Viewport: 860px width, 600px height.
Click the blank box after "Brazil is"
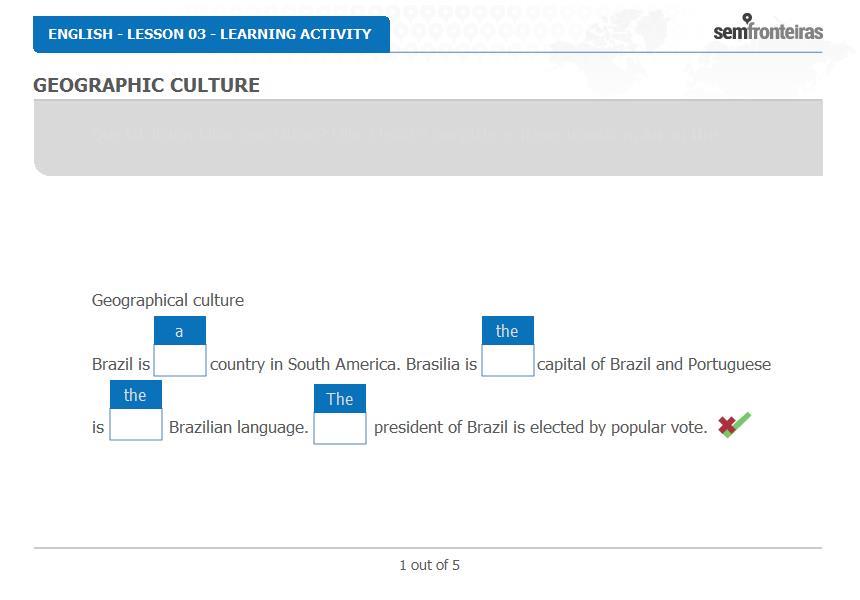tap(180, 360)
